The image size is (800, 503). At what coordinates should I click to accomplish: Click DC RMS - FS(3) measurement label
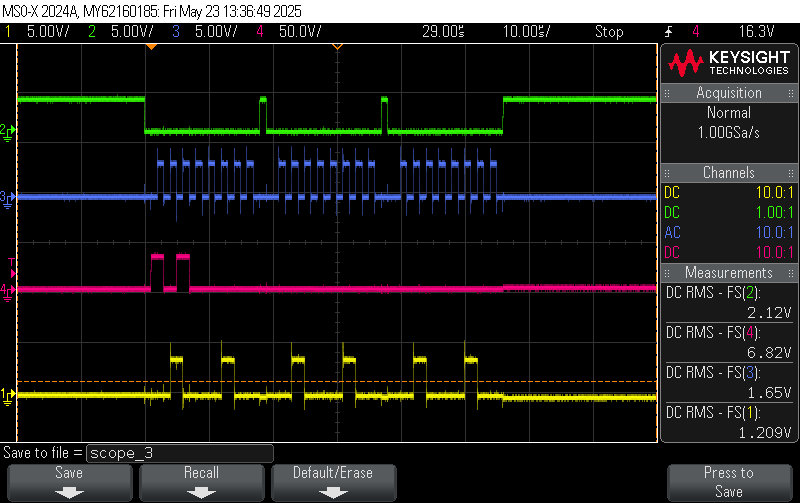[x=713, y=372]
